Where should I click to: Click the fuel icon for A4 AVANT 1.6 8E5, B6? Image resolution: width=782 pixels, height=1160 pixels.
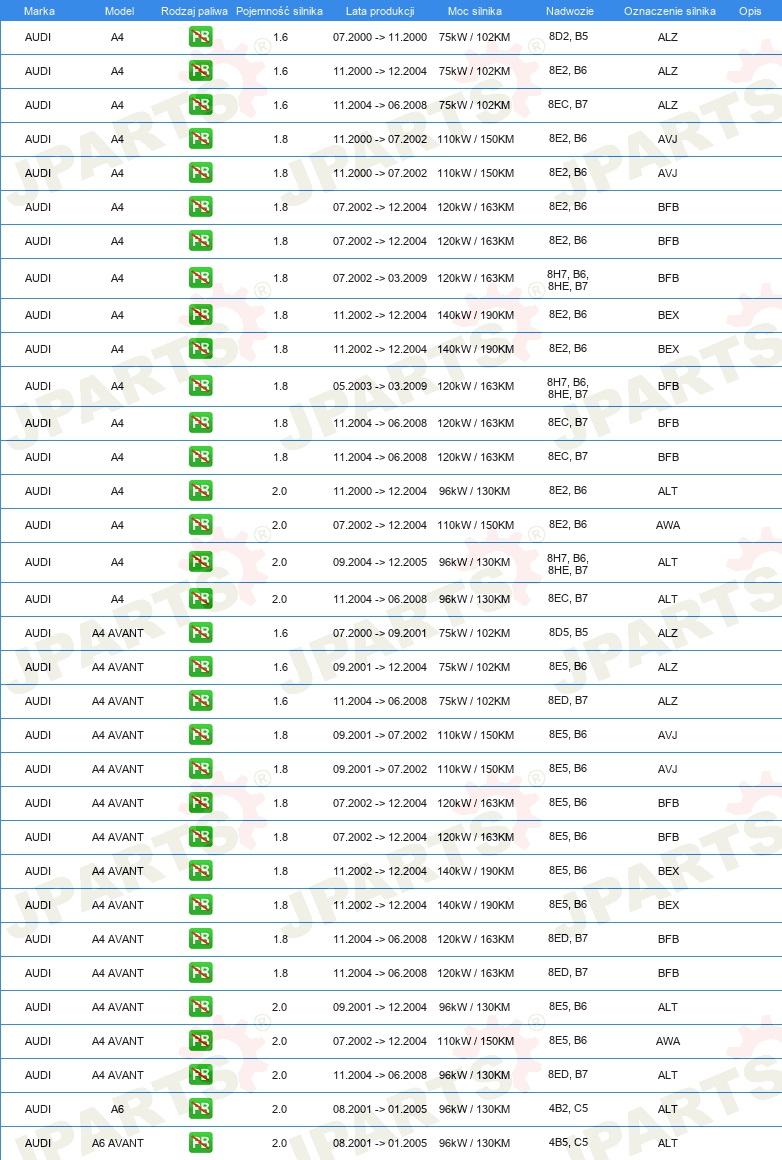tap(200, 667)
